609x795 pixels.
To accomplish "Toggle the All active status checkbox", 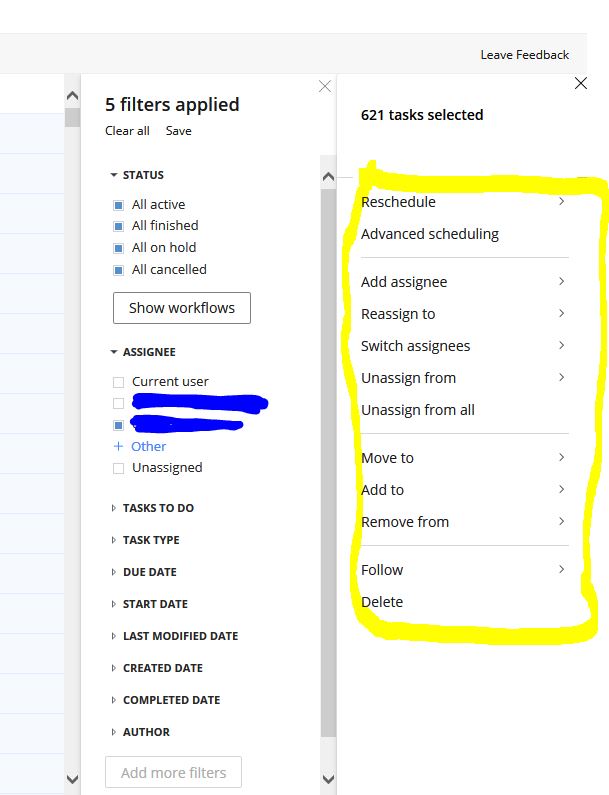I will pos(119,205).
